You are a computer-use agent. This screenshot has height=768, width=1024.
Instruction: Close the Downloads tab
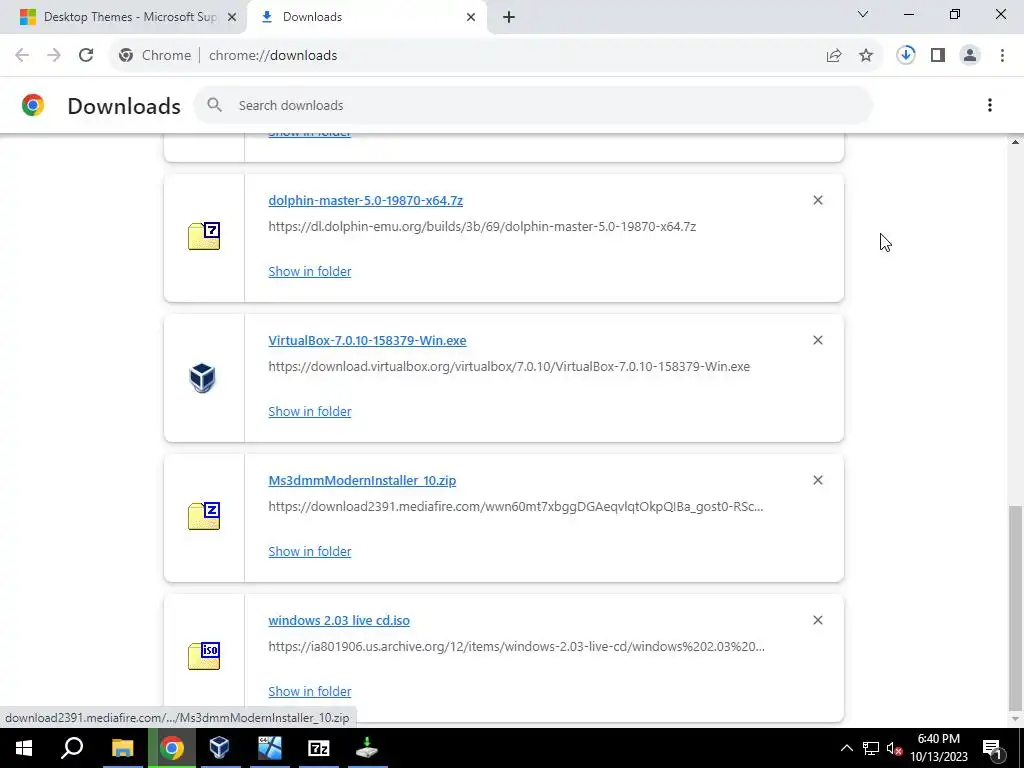(471, 17)
